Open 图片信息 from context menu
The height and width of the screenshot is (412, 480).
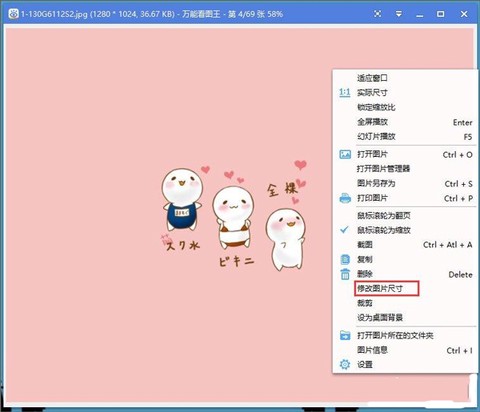point(405,350)
